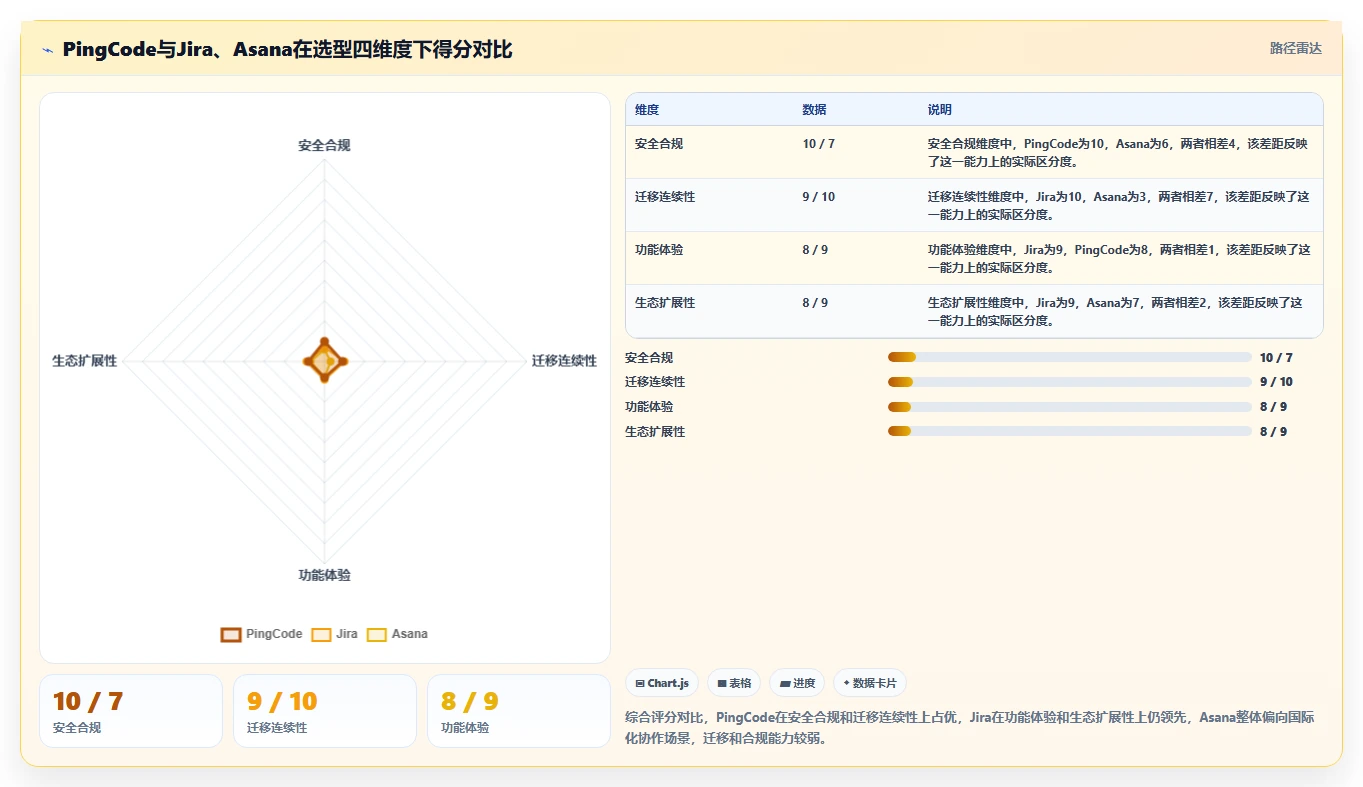Image resolution: width=1363 pixels, height=787 pixels.
Task: Click the radar chart center data point
Action: (325, 361)
